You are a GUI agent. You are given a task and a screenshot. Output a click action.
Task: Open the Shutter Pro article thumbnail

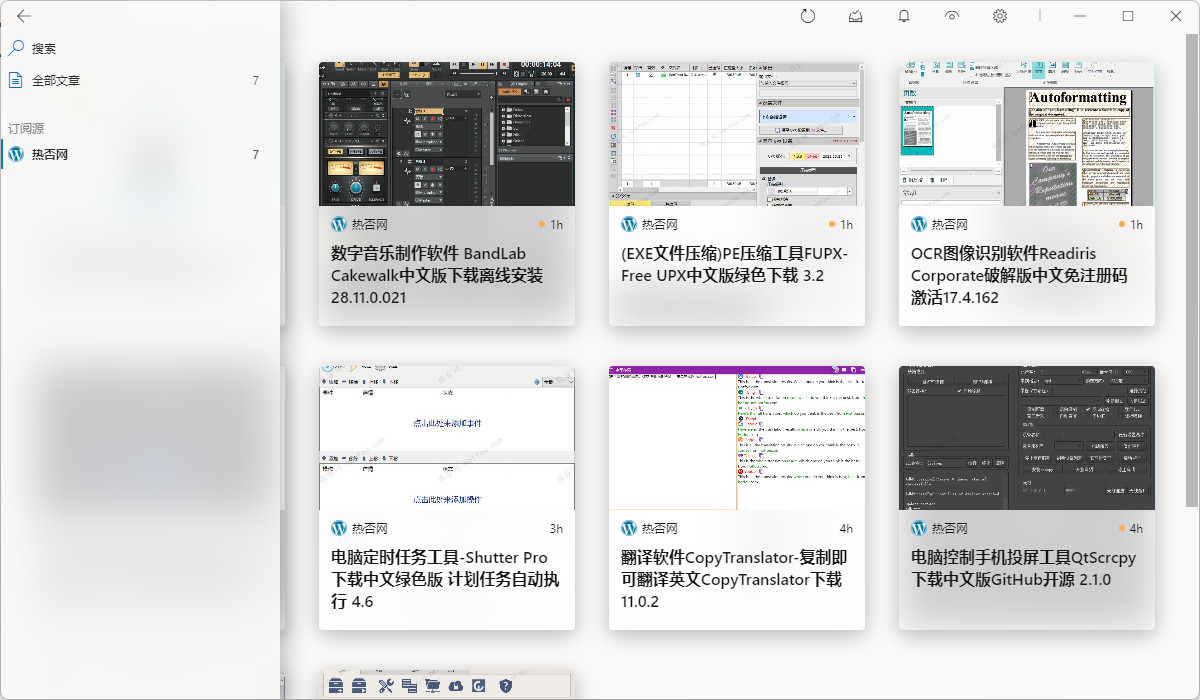pos(447,438)
